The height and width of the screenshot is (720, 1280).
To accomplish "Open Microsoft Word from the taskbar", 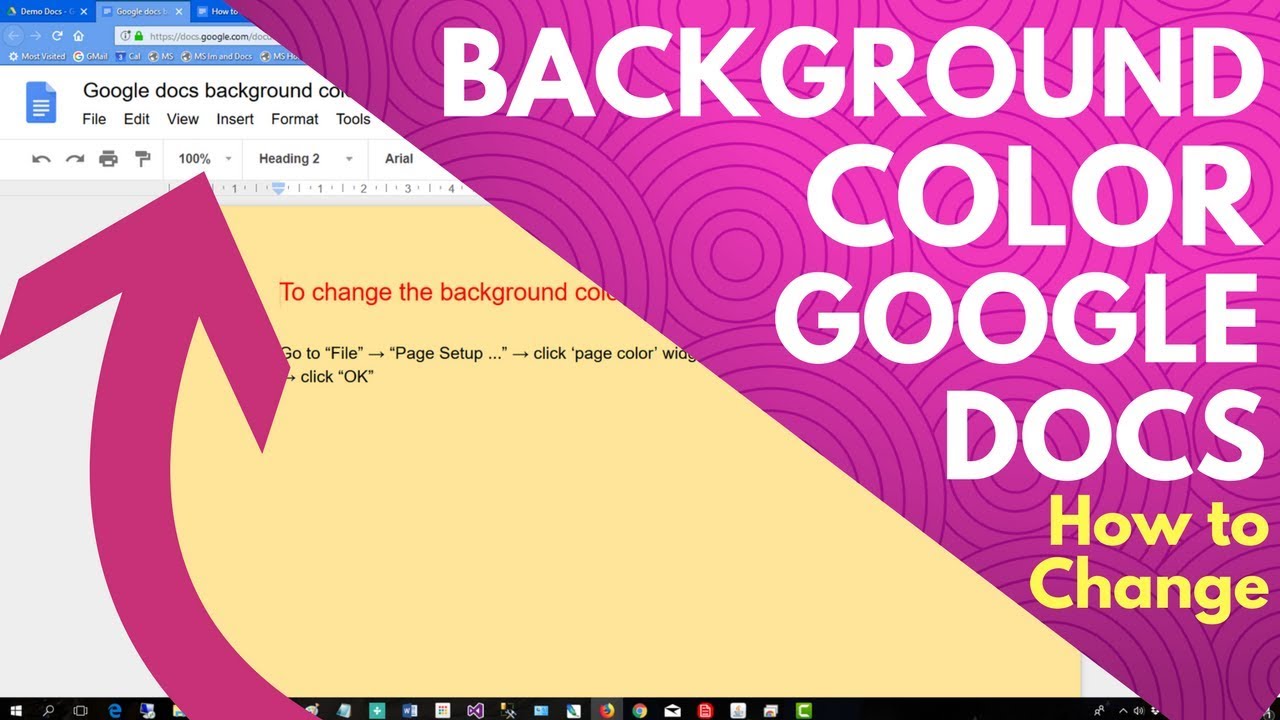I will click(x=409, y=710).
